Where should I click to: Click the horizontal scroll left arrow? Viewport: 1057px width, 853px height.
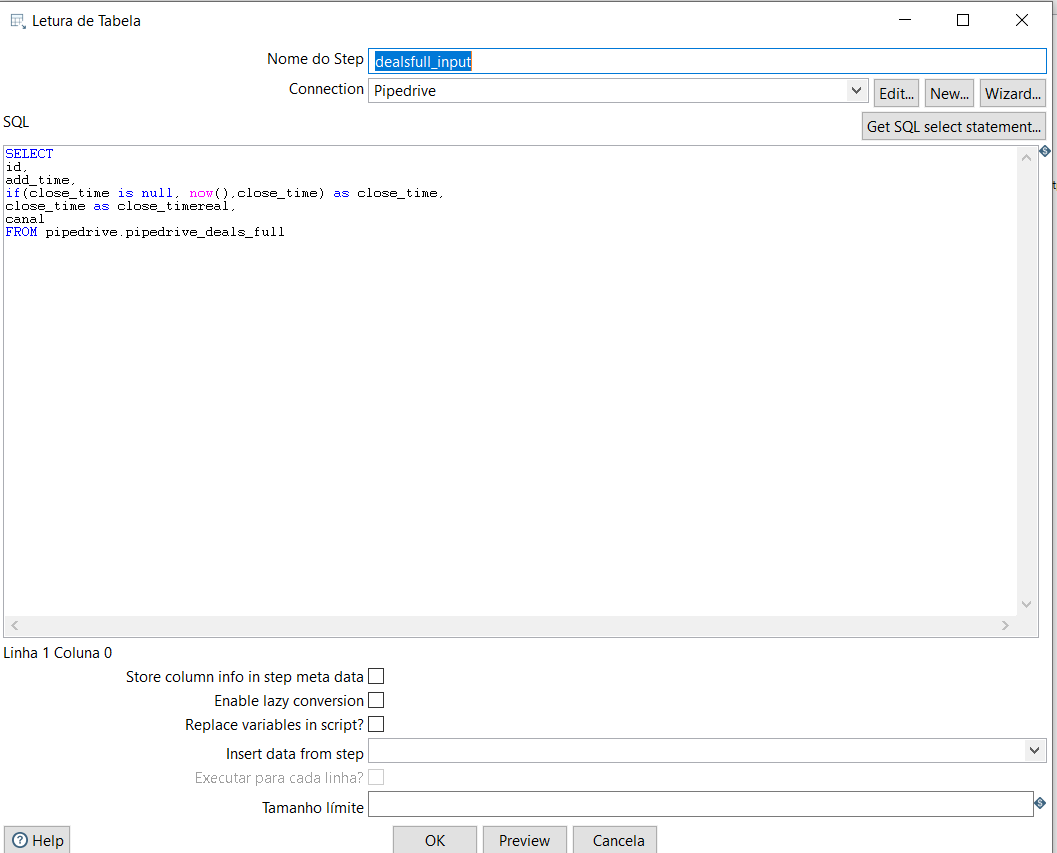(15, 626)
